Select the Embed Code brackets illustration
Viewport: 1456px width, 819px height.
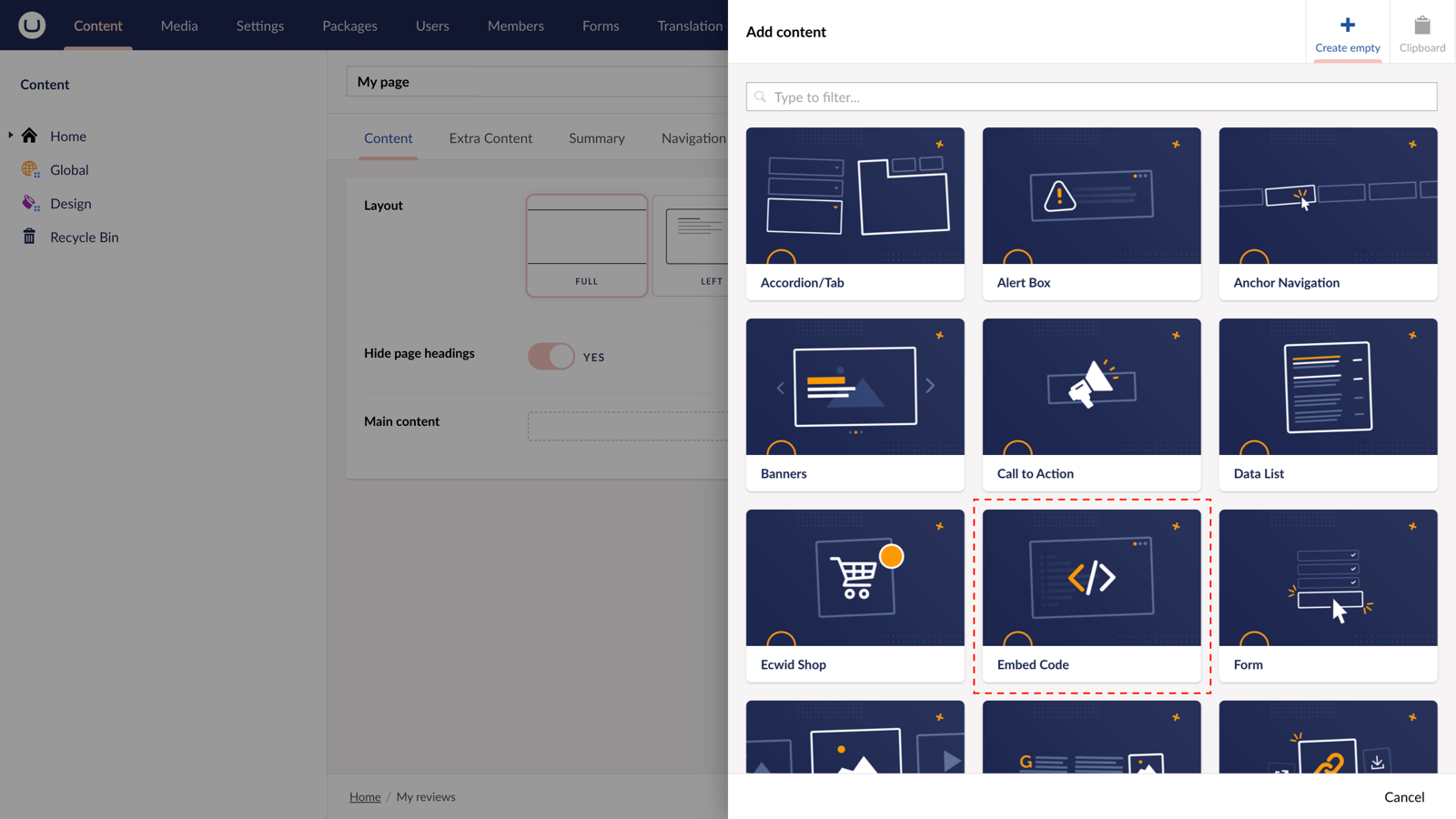(x=1092, y=578)
